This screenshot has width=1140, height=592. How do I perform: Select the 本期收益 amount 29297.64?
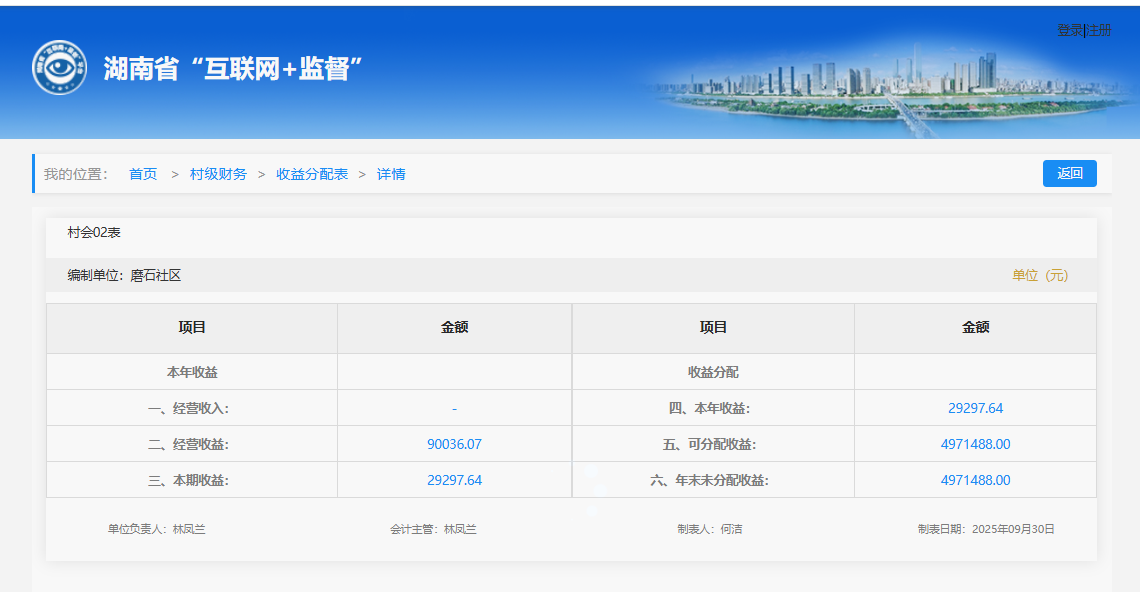pyautogui.click(x=454, y=480)
